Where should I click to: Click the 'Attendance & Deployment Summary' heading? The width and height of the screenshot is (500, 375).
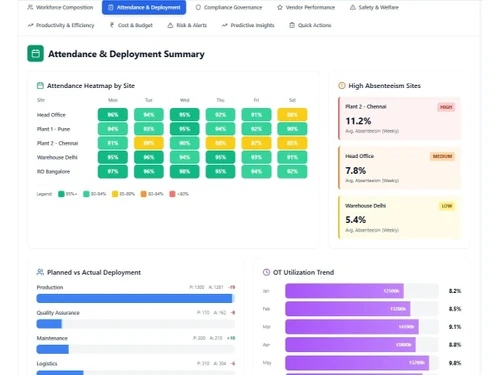pos(126,54)
